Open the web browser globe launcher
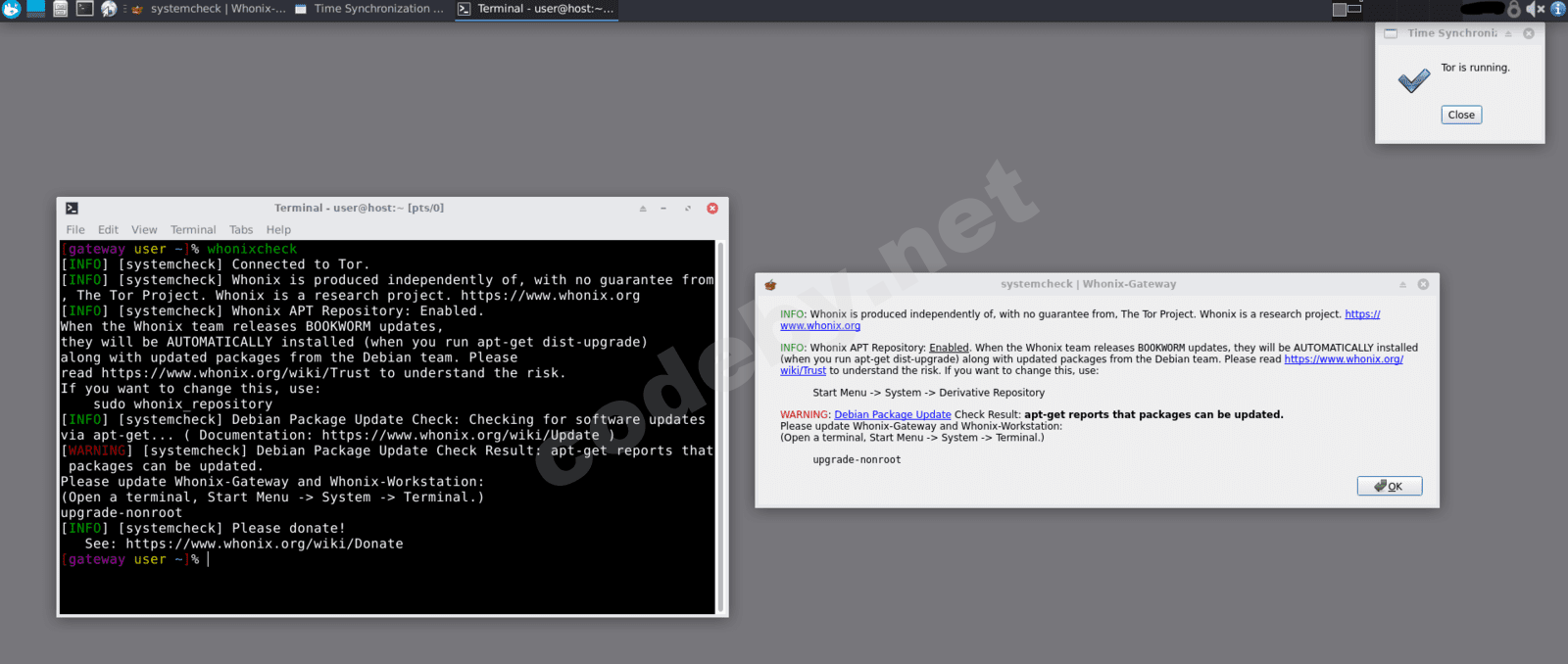 (109, 9)
